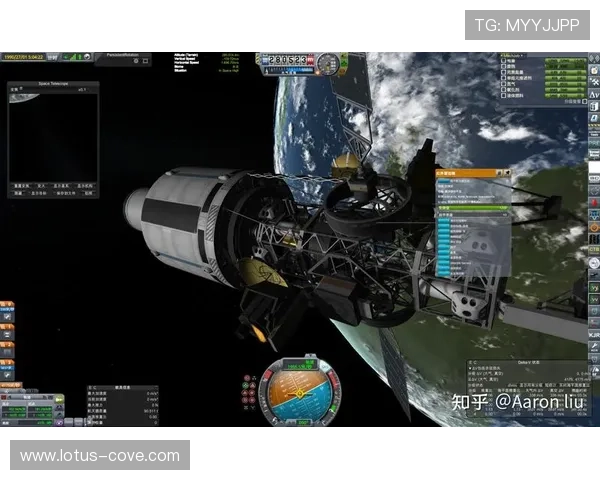Image resolution: width=600 pixels, height=480 pixels.
Task: Click bottom-right button in Space Telescope window
Action: tap(88, 193)
